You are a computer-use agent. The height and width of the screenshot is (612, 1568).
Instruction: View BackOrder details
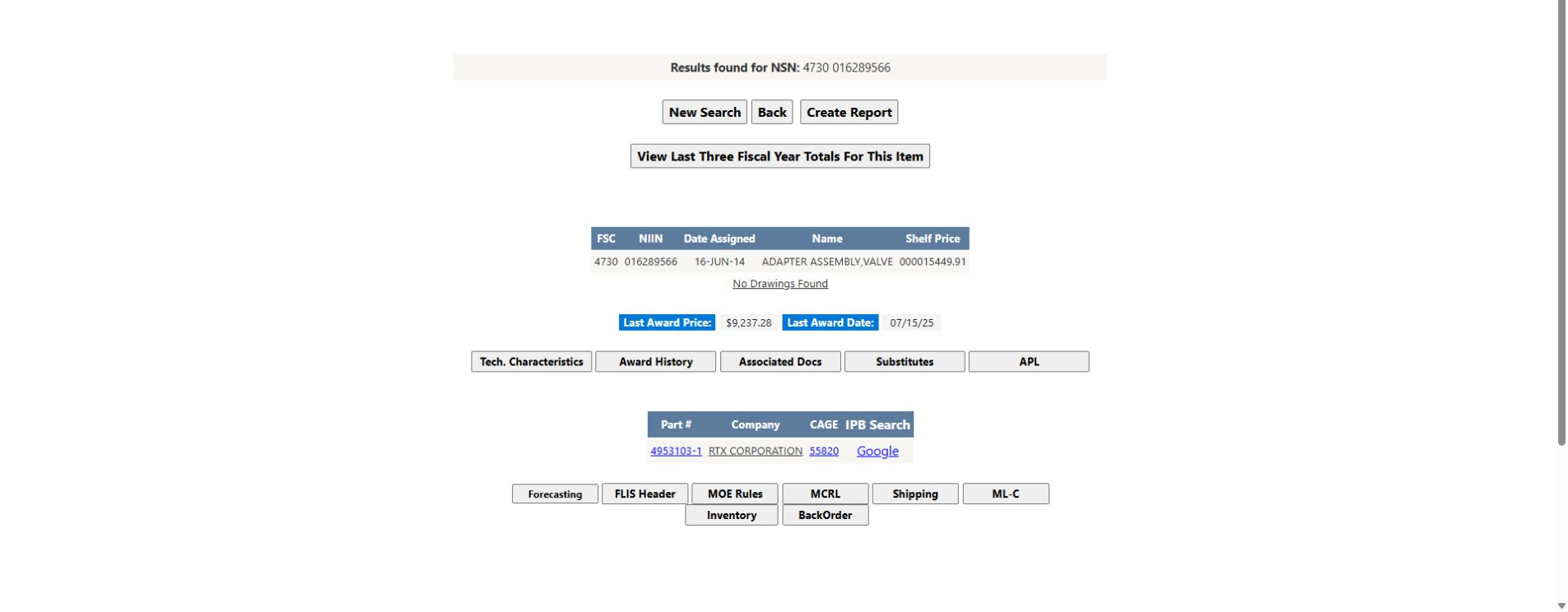tap(826, 516)
